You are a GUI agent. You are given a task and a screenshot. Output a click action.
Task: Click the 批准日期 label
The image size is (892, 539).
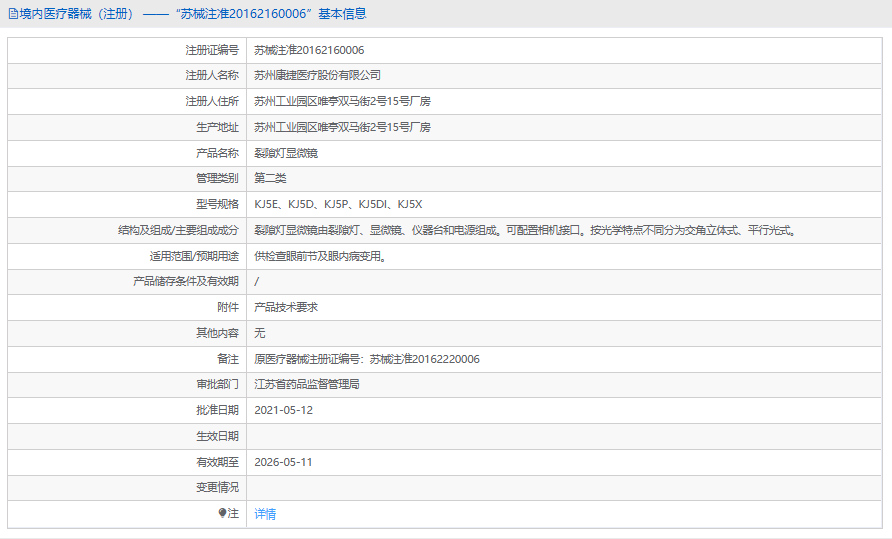[217, 410]
